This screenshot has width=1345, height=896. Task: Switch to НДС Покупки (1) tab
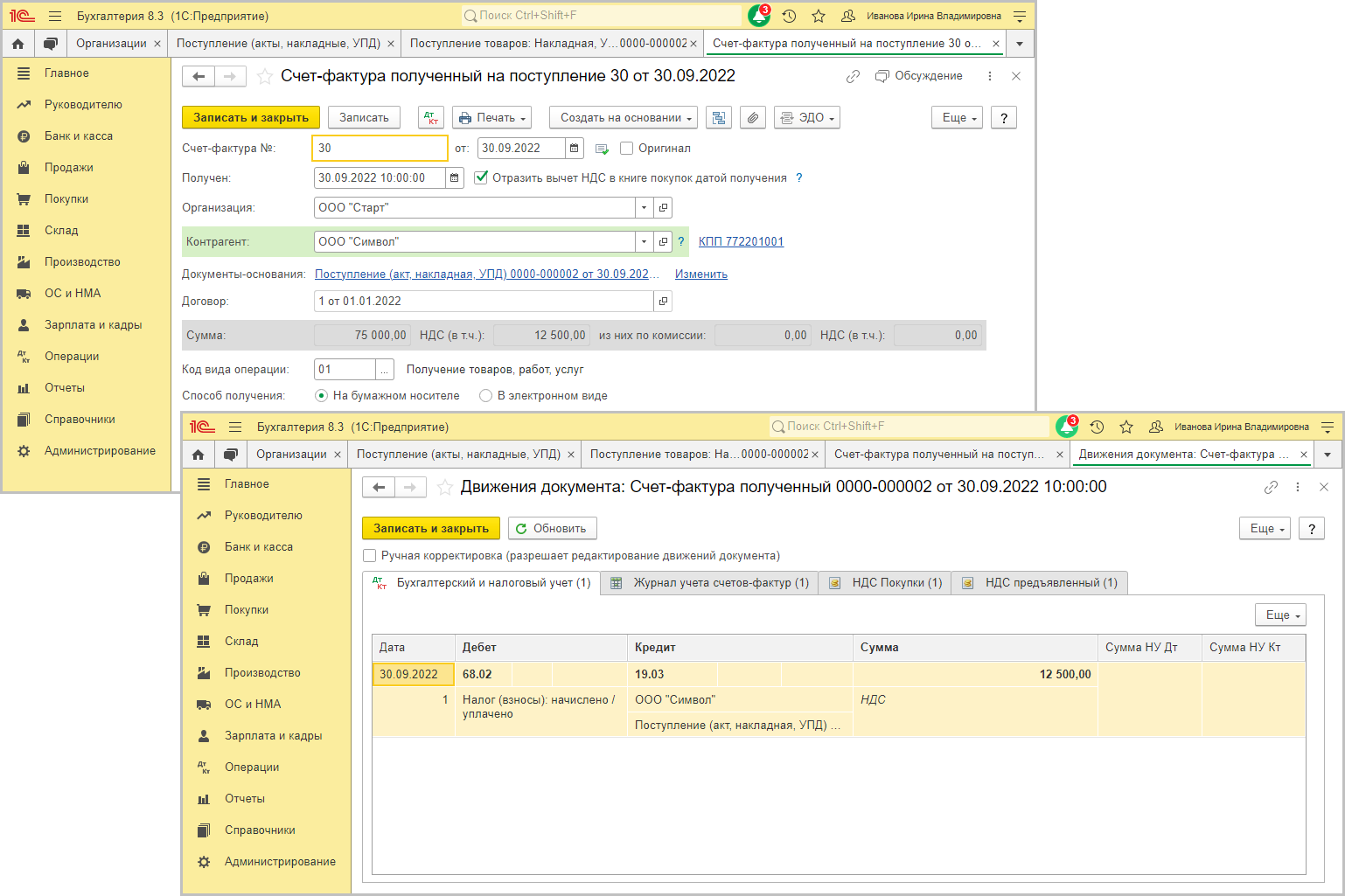pyautogui.click(x=885, y=583)
